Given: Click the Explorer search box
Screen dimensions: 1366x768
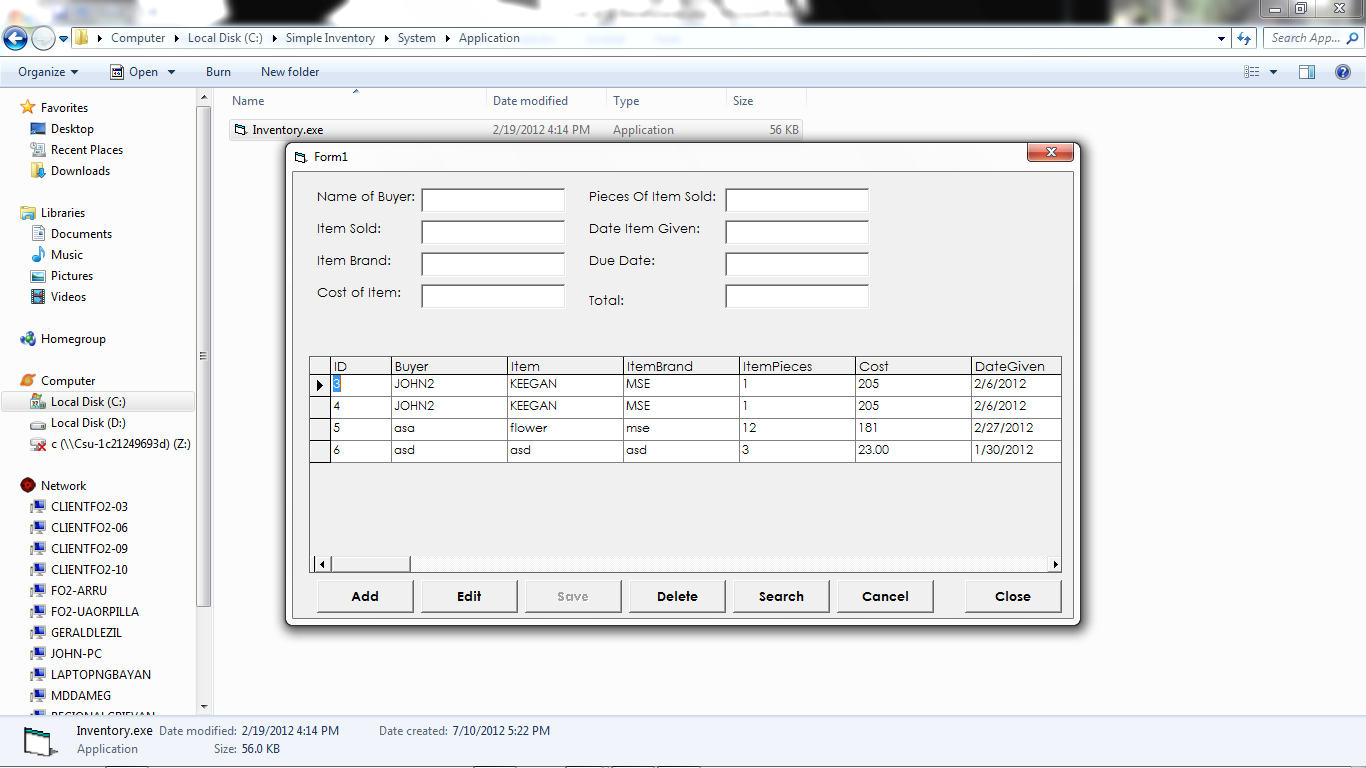Looking at the screenshot, I should 1313,38.
